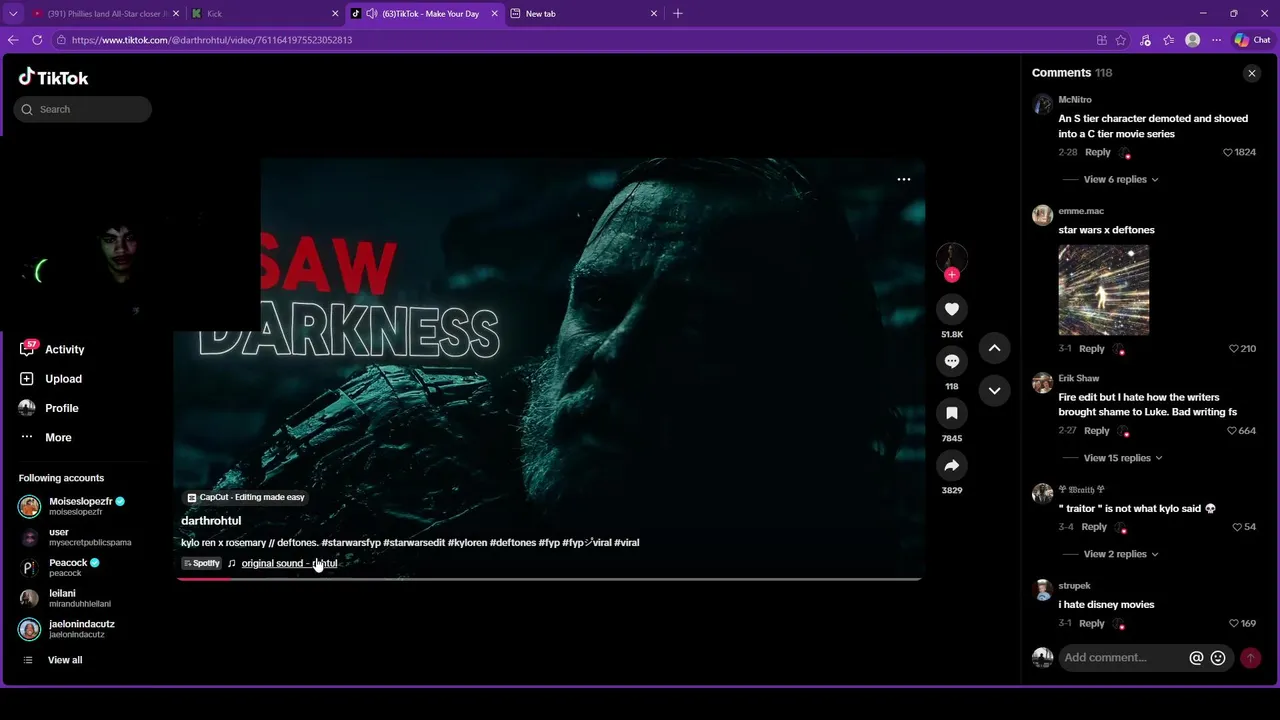Like the video with the heart icon

(951, 309)
